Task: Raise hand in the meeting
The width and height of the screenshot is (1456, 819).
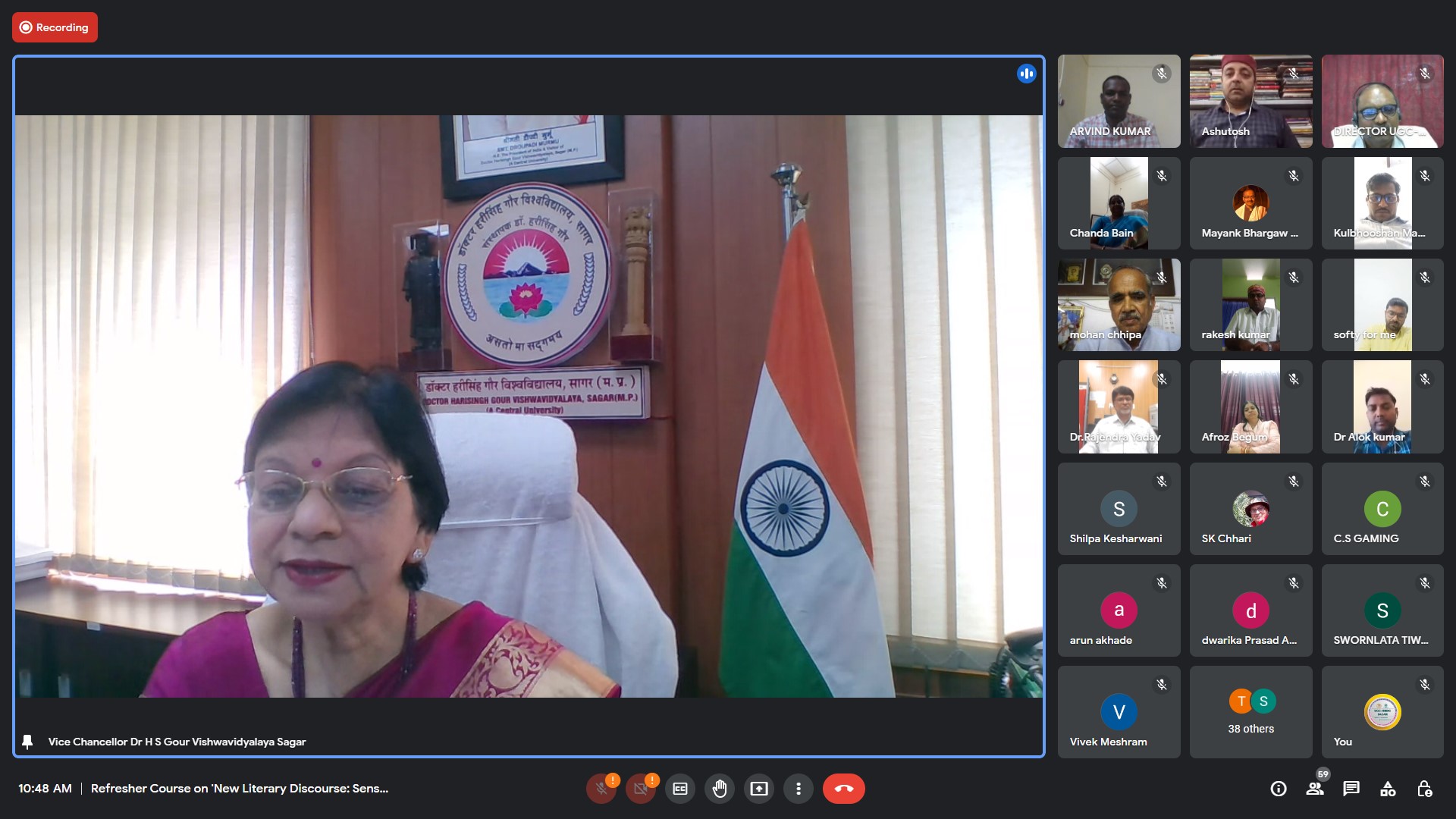Action: pyautogui.click(x=720, y=789)
